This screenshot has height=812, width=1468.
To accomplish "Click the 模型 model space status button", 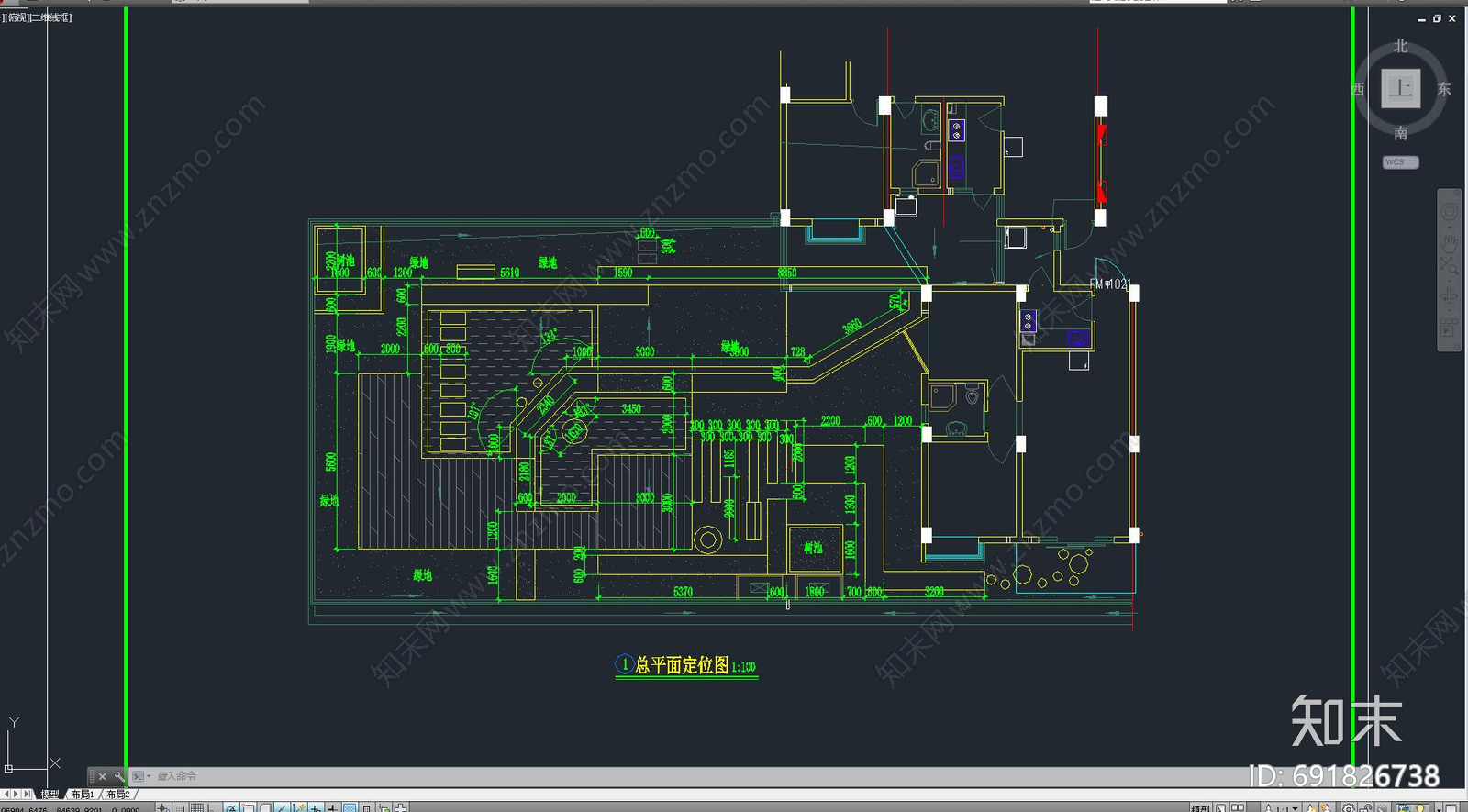I will click(1200, 807).
